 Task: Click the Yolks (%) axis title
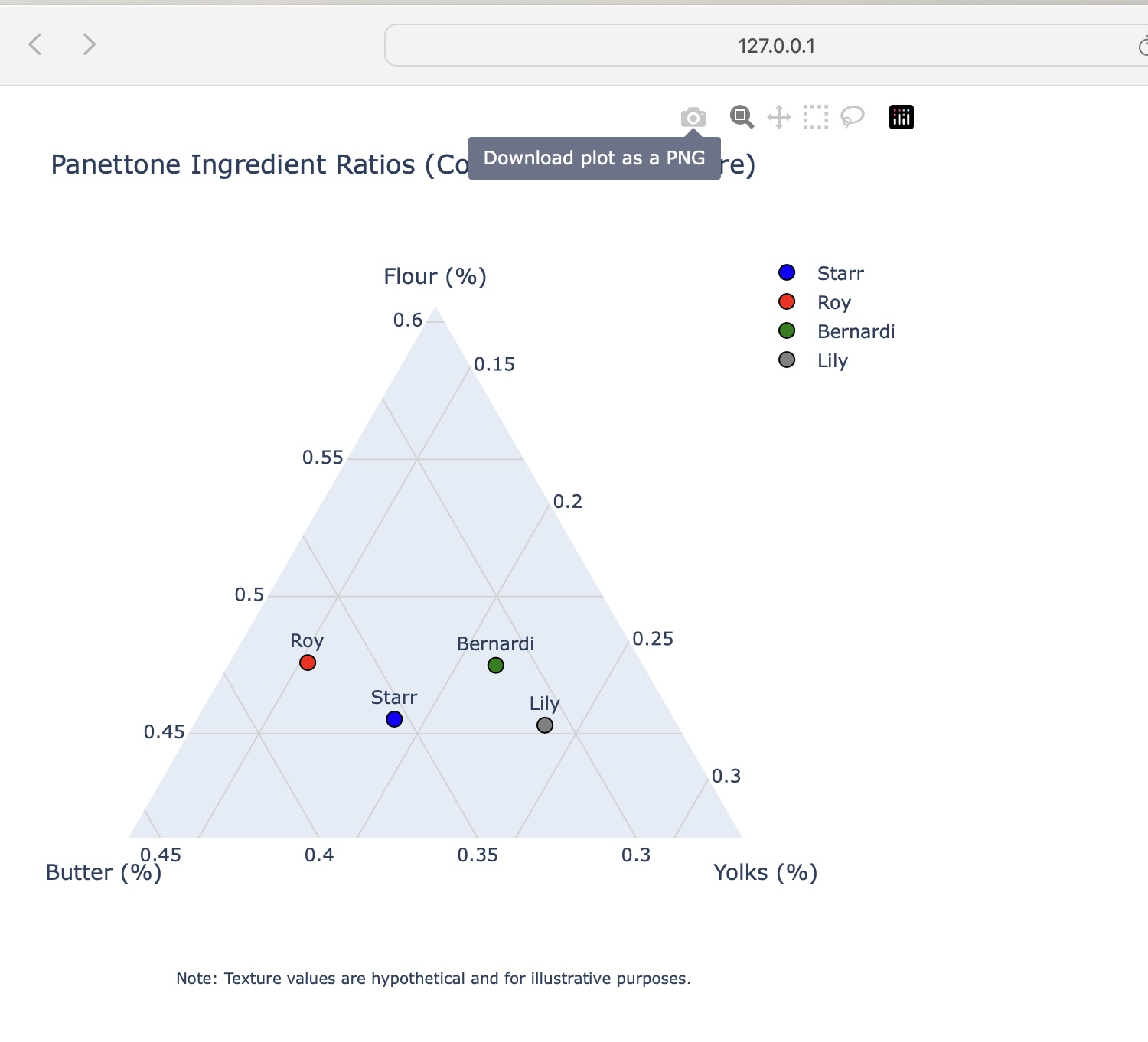tap(765, 872)
